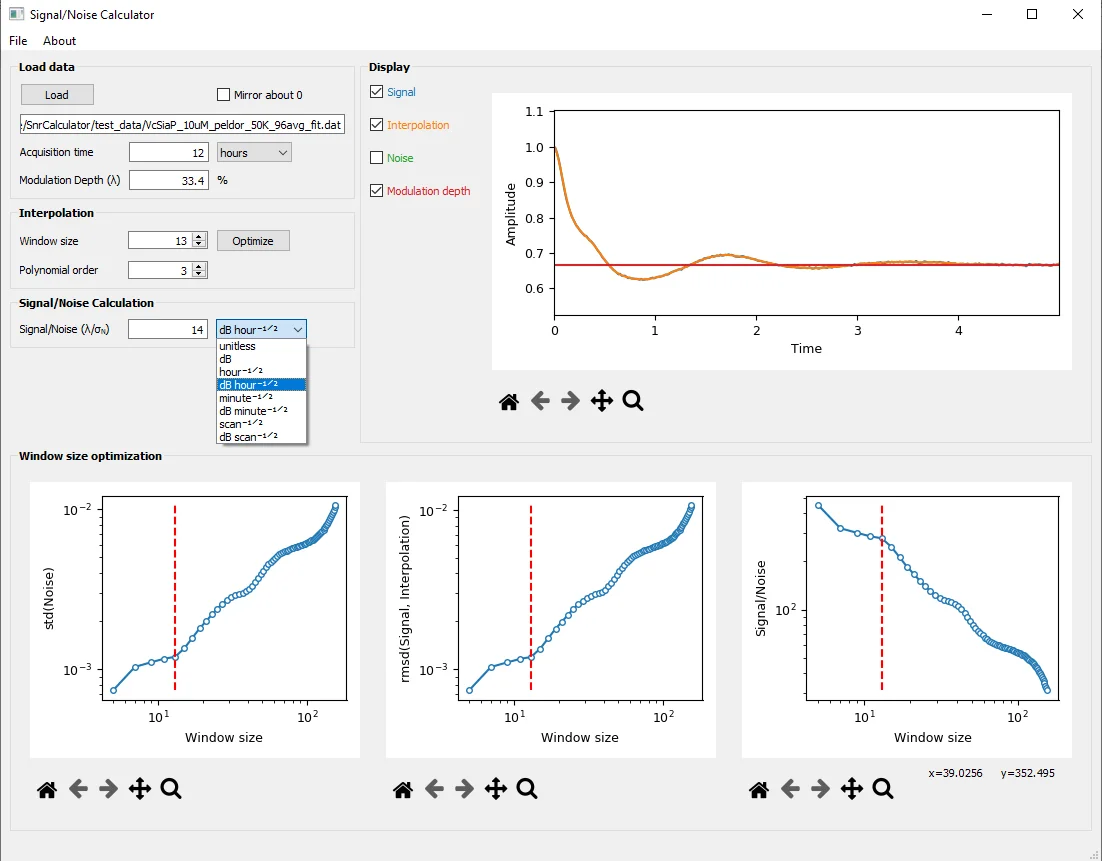Viewport: 1102px width, 861px height.
Task: Click Forward arrow under the Signal/Noise plot
Action: [821, 789]
